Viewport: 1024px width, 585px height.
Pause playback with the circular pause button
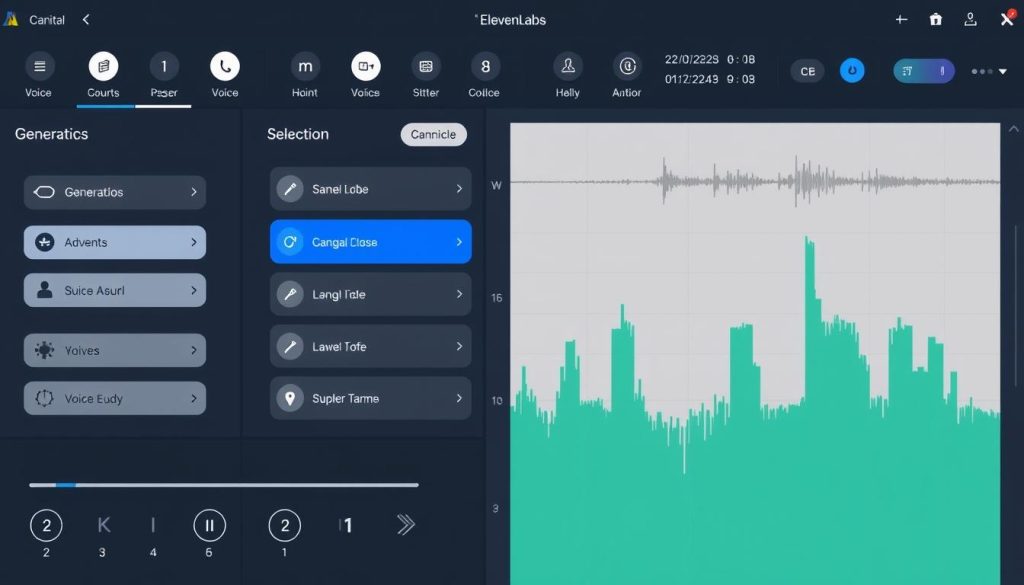[x=209, y=524]
